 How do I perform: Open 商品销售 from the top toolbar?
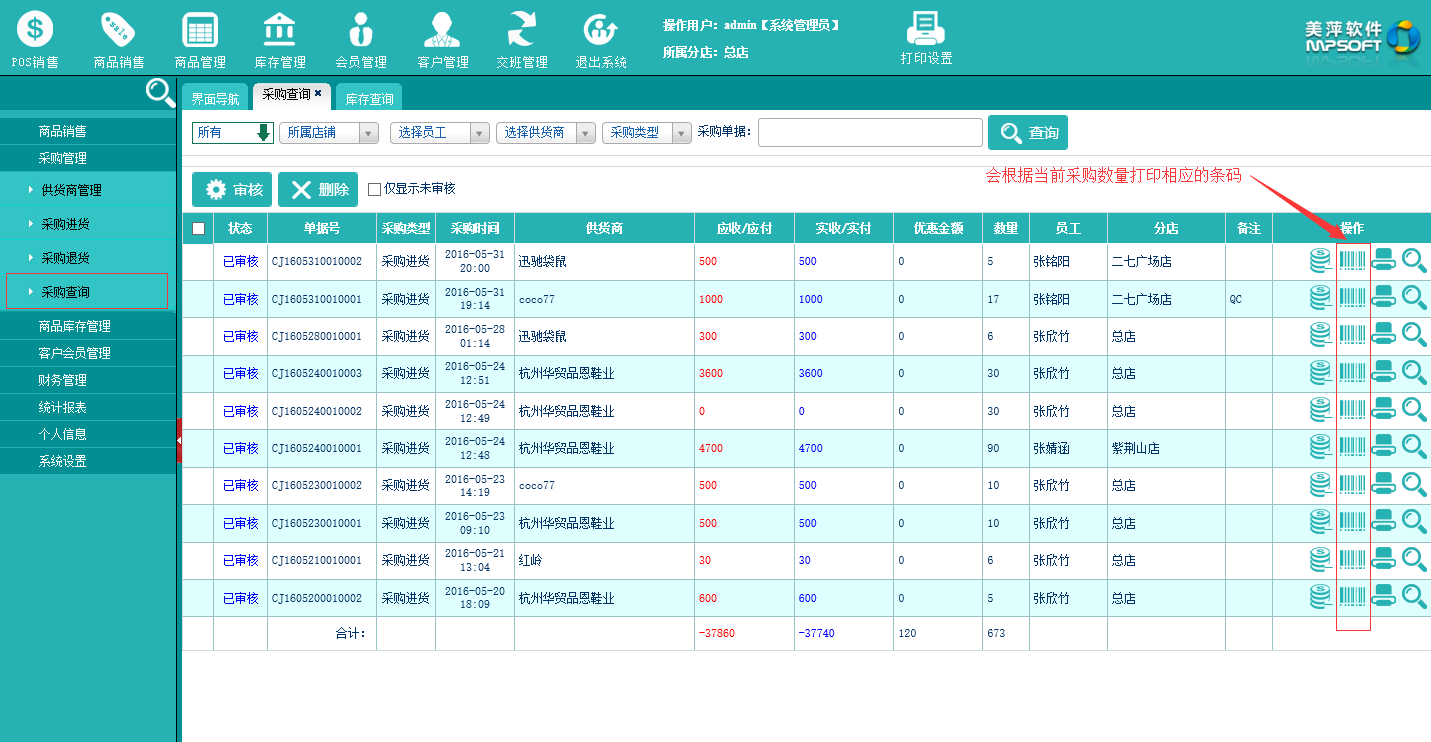point(119,40)
